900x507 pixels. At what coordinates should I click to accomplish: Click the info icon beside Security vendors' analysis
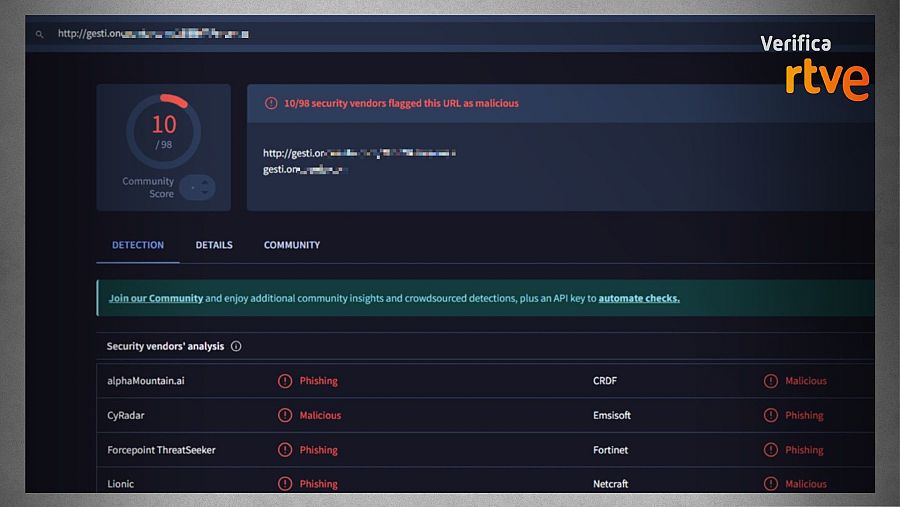click(236, 347)
